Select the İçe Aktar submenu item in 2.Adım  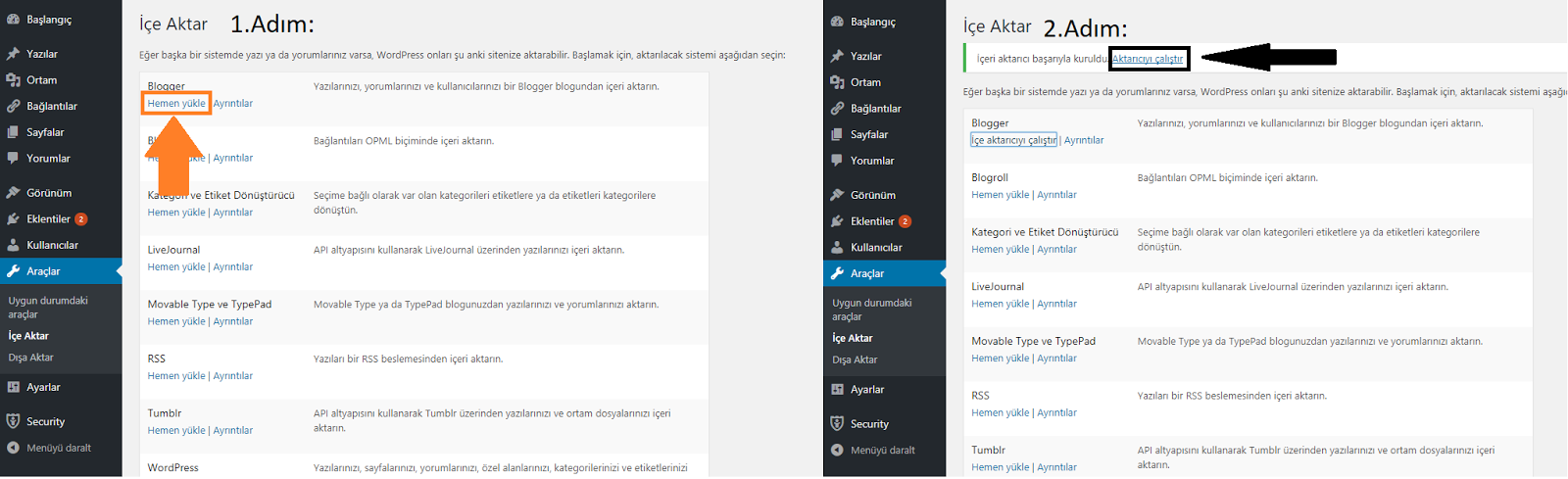[853, 338]
